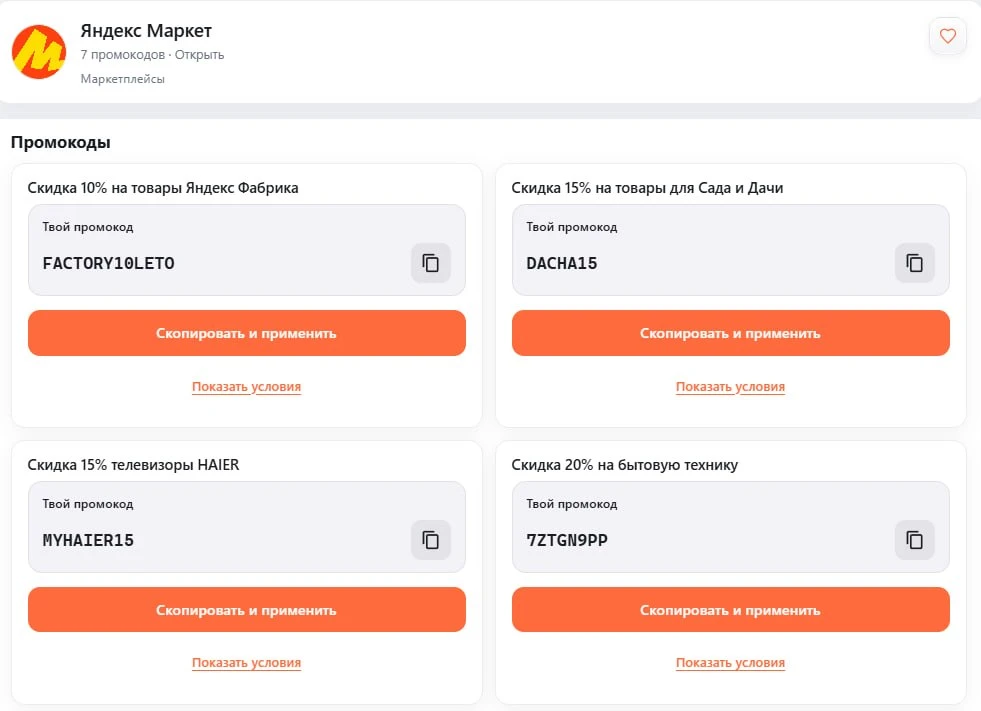
Task: Expand conditions for MYHAIER15 promo
Action: coord(247,663)
